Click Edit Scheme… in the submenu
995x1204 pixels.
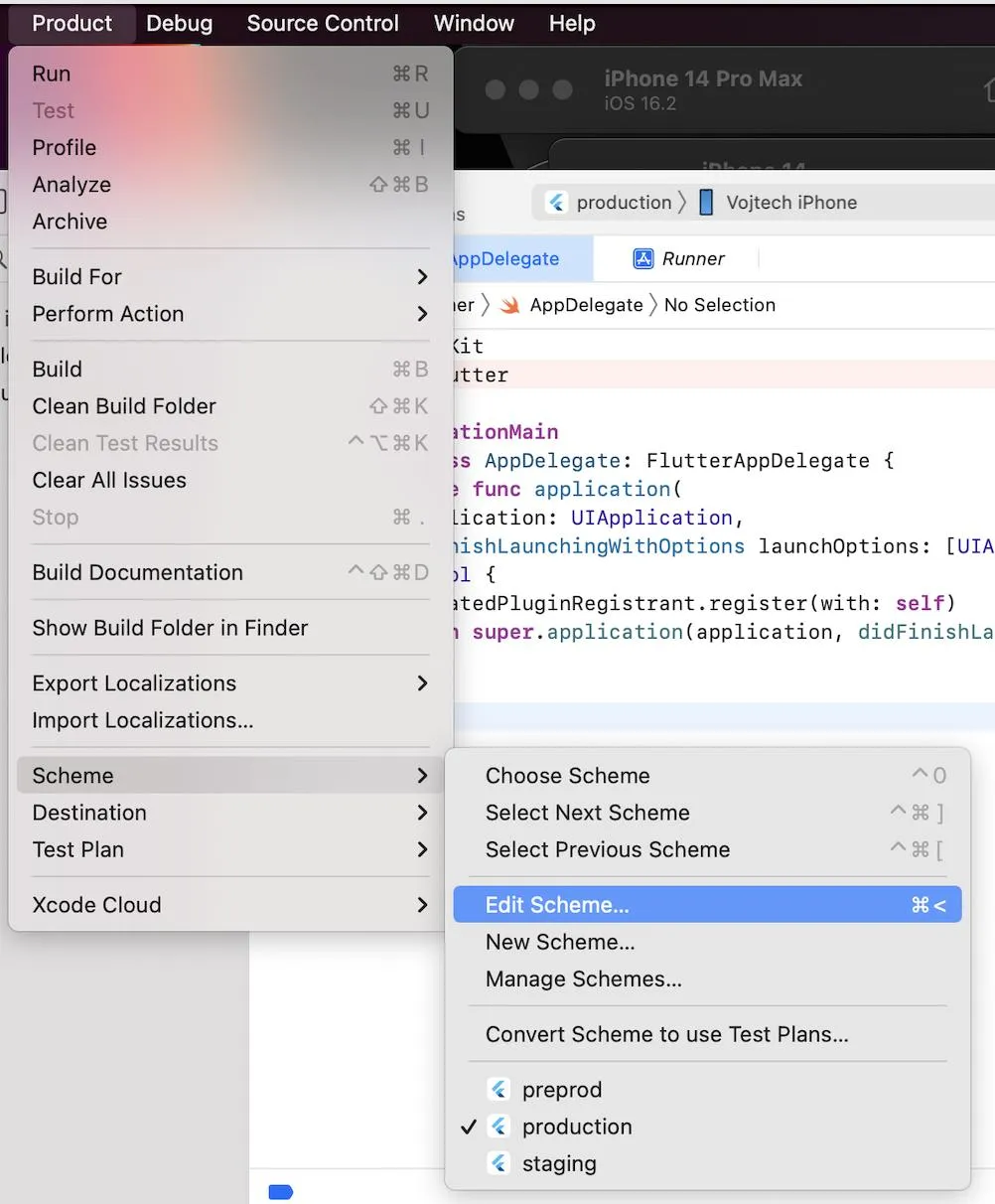click(707, 904)
